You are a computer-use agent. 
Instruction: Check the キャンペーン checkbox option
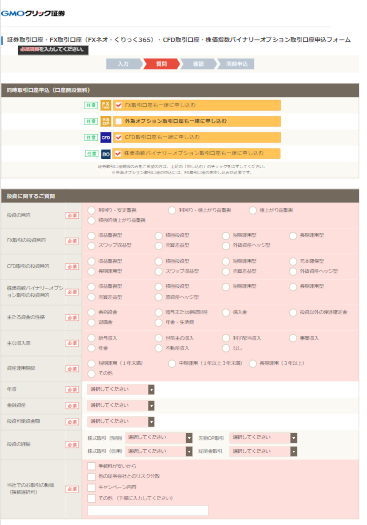coord(91,487)
